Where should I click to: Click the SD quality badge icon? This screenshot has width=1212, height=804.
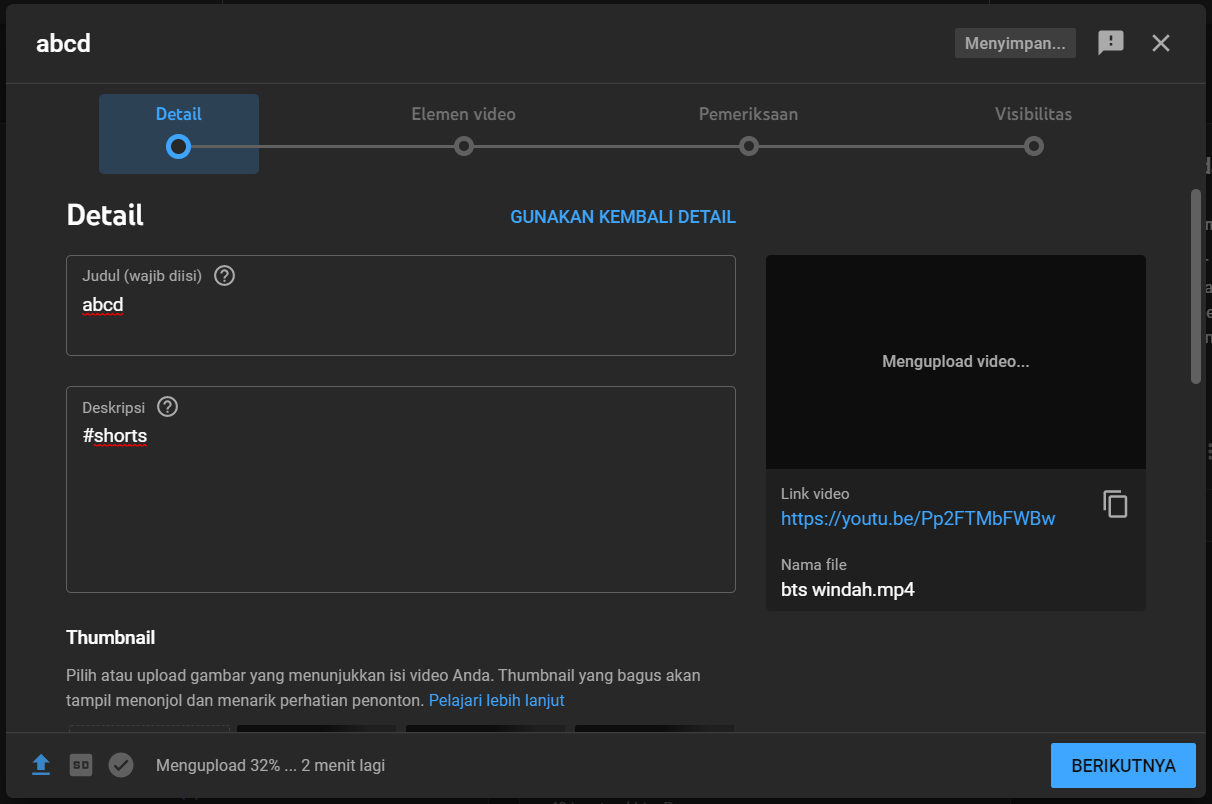tap(80, 764)
